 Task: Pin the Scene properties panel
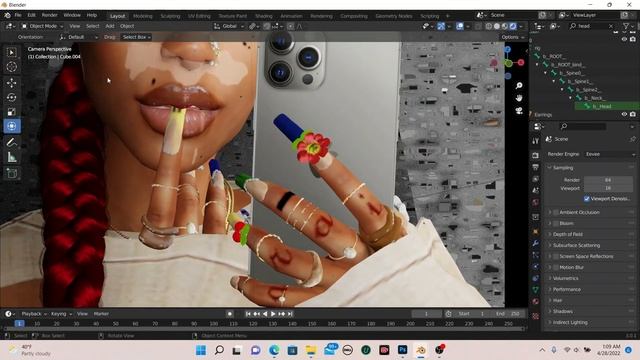(x=632, y=139)
